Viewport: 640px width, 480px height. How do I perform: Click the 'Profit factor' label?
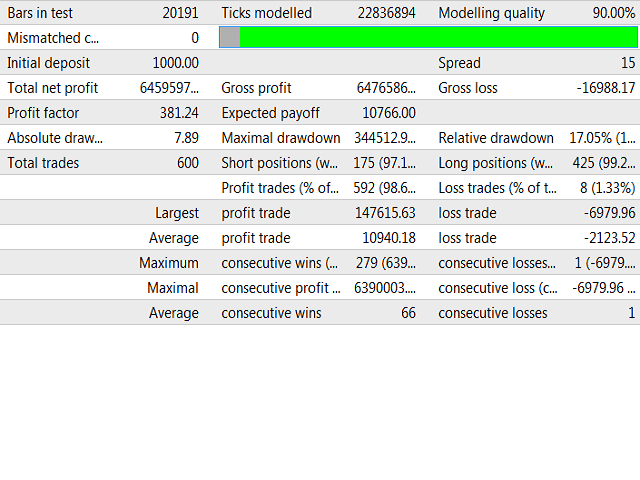[x=43, y=113]
